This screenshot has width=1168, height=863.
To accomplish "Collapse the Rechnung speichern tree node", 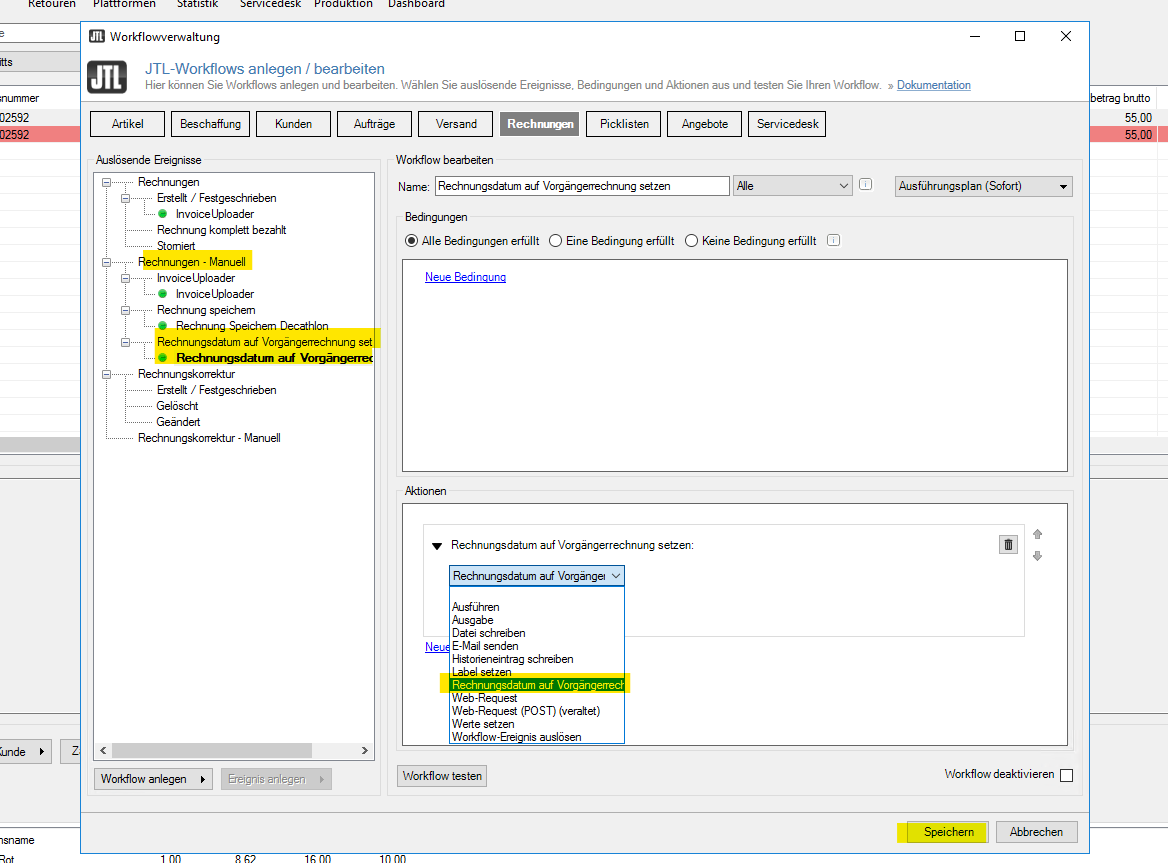I will (126, 311).
